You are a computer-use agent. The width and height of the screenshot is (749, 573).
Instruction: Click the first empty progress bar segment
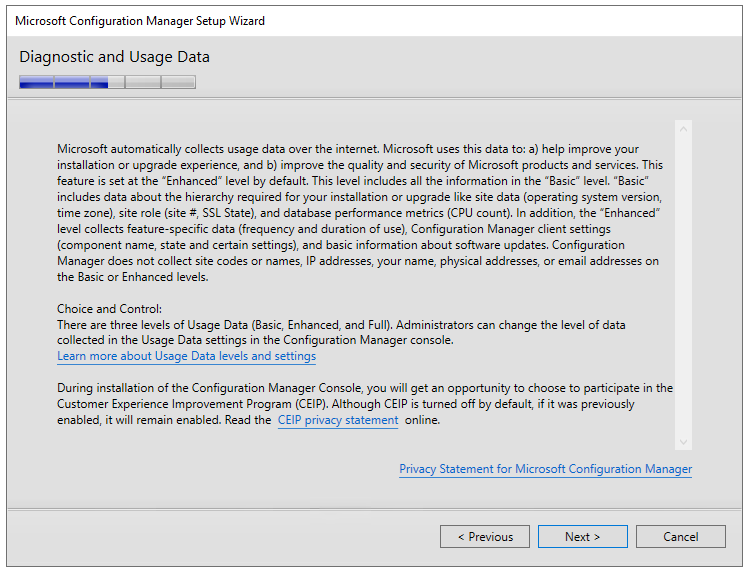click(x=143, y=82)
